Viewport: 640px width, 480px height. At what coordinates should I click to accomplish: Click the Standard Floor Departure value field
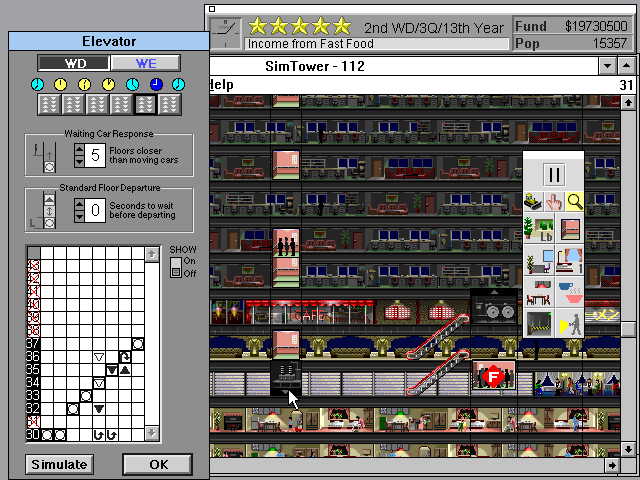tap(95, 211)
